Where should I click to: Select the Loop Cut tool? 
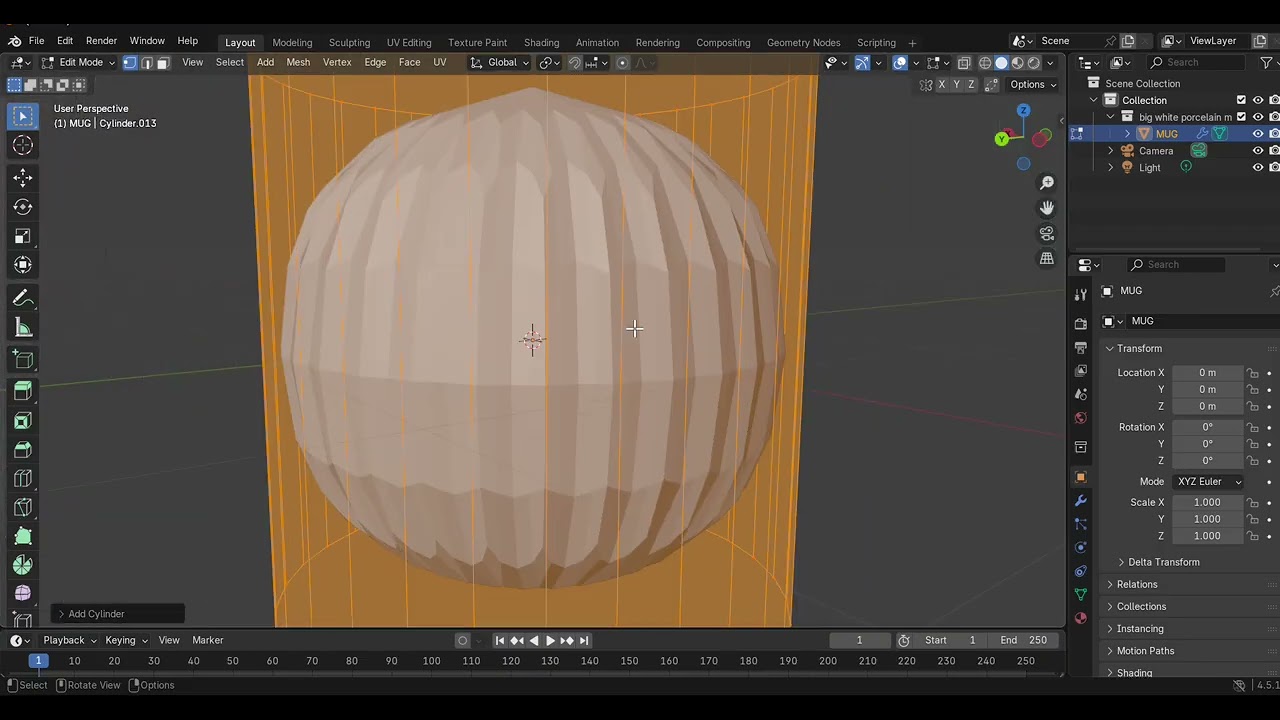pos(23,479)
